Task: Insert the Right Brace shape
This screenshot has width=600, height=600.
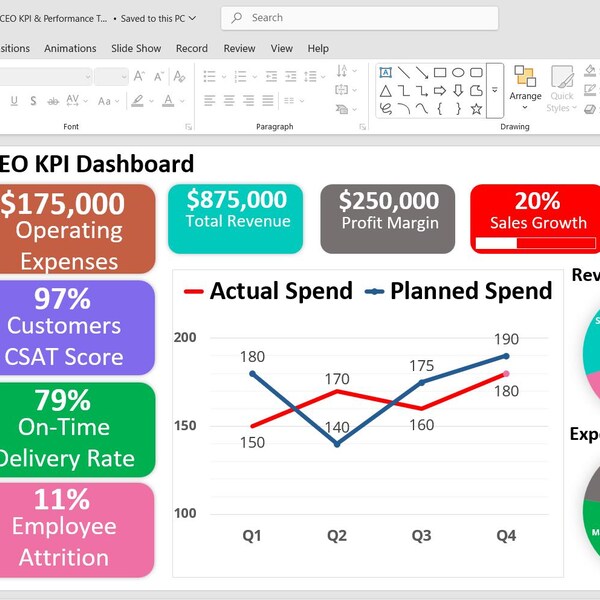Action: tap(458, 109)
